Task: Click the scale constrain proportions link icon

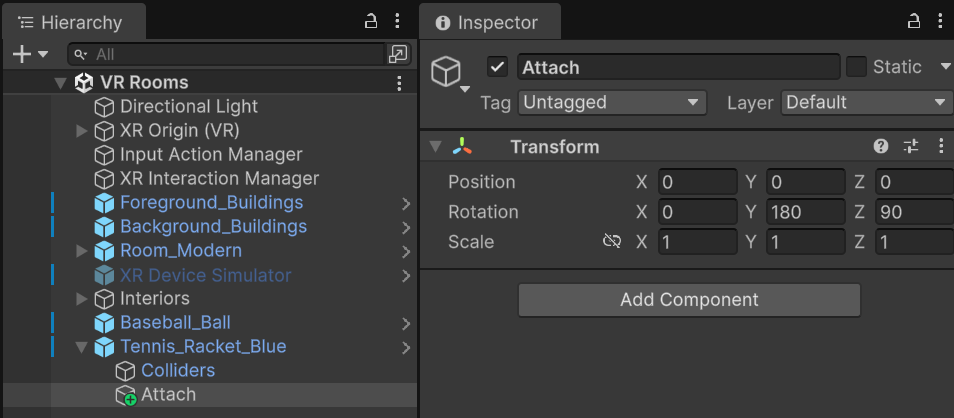Action: click(x=612, y=242)
